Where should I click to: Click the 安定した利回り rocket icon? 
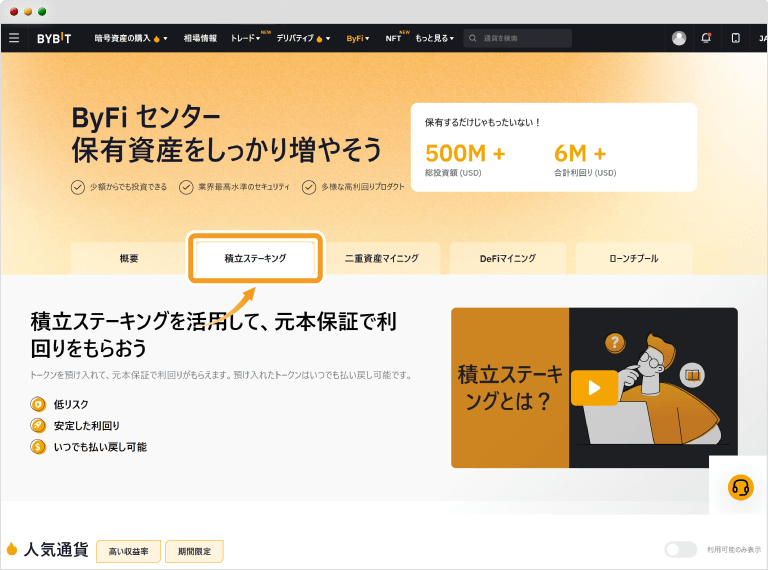pos(38,426)
